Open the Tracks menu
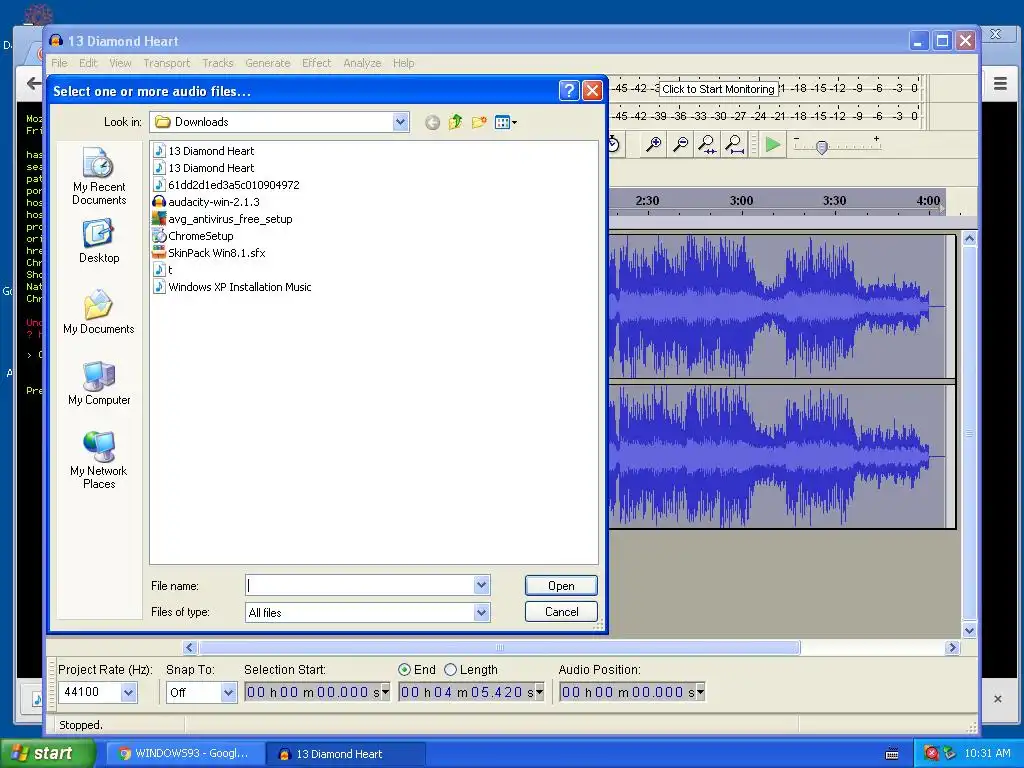Screen dimensions: 1024x768 [217, 63]
